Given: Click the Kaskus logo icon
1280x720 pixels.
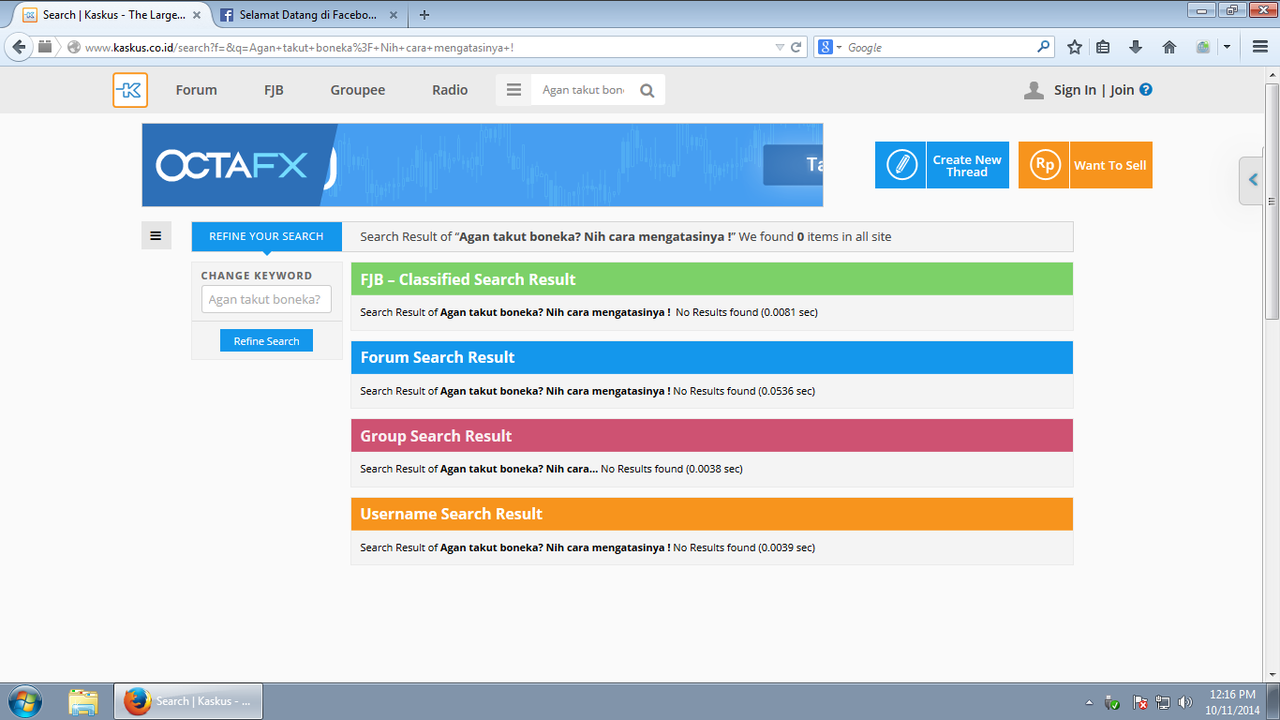Looking at the screenshot, I should pyautogui.click(x=130, y=90).
